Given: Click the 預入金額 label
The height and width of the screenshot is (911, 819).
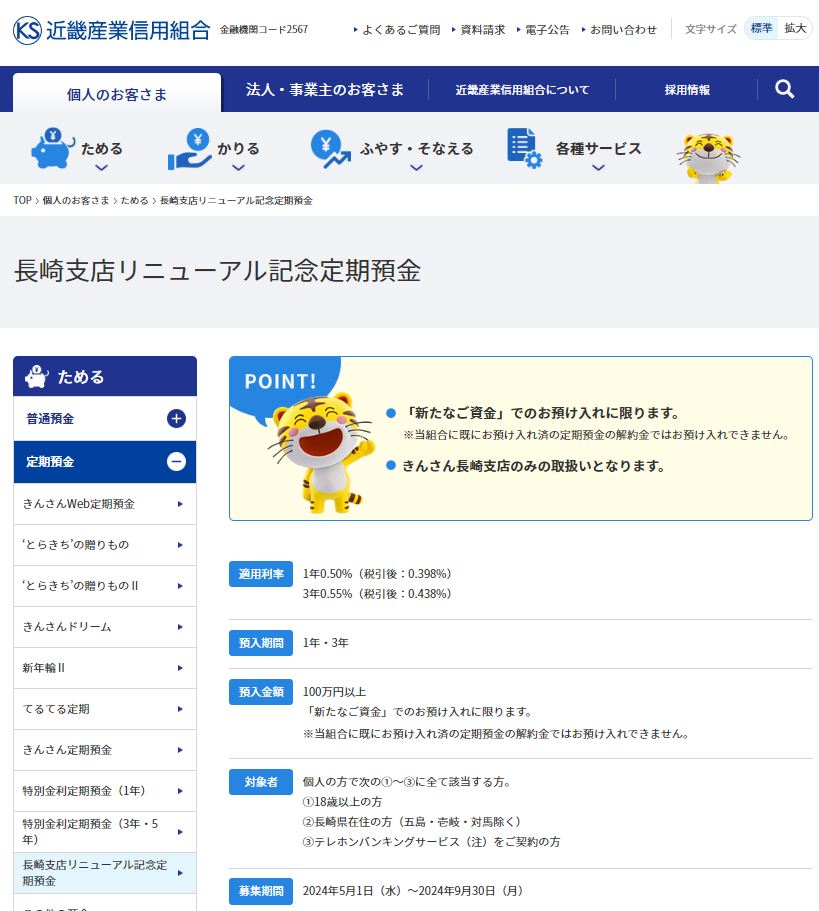Looking at the screenshot, I should (261, 692).
